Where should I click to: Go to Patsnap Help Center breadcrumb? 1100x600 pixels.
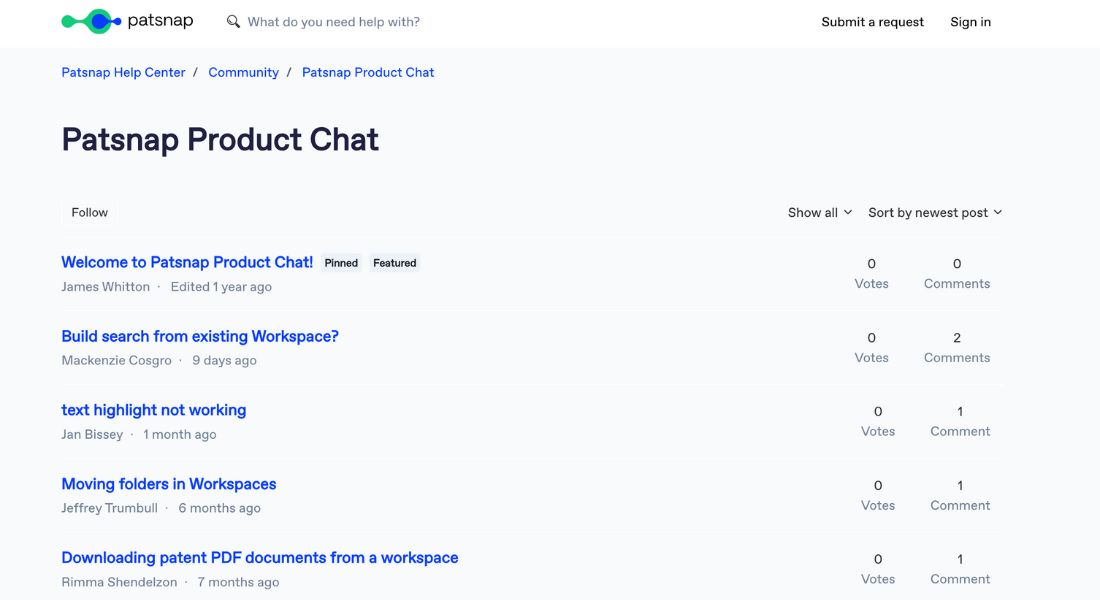click(123, 72)
